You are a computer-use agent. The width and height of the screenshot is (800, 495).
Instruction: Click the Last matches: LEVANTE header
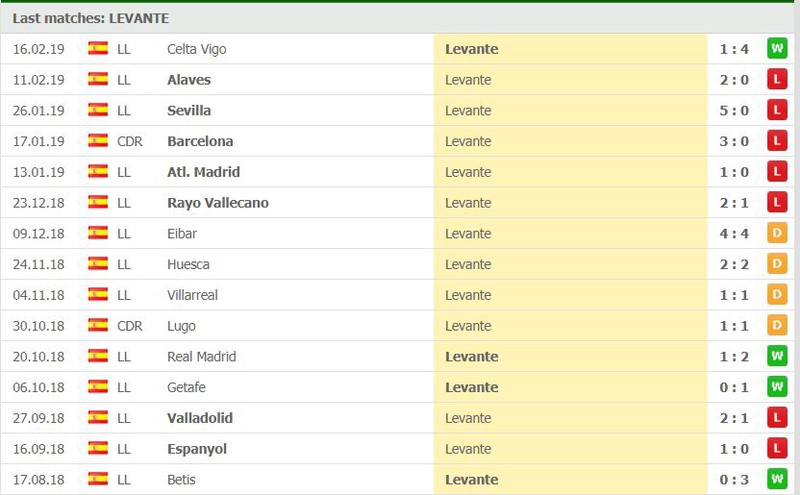pos(91,18)
